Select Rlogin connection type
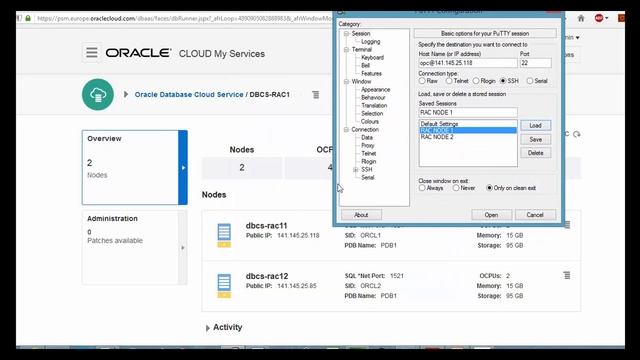Screen dimensions: 640x360 (x=476, y=81)
